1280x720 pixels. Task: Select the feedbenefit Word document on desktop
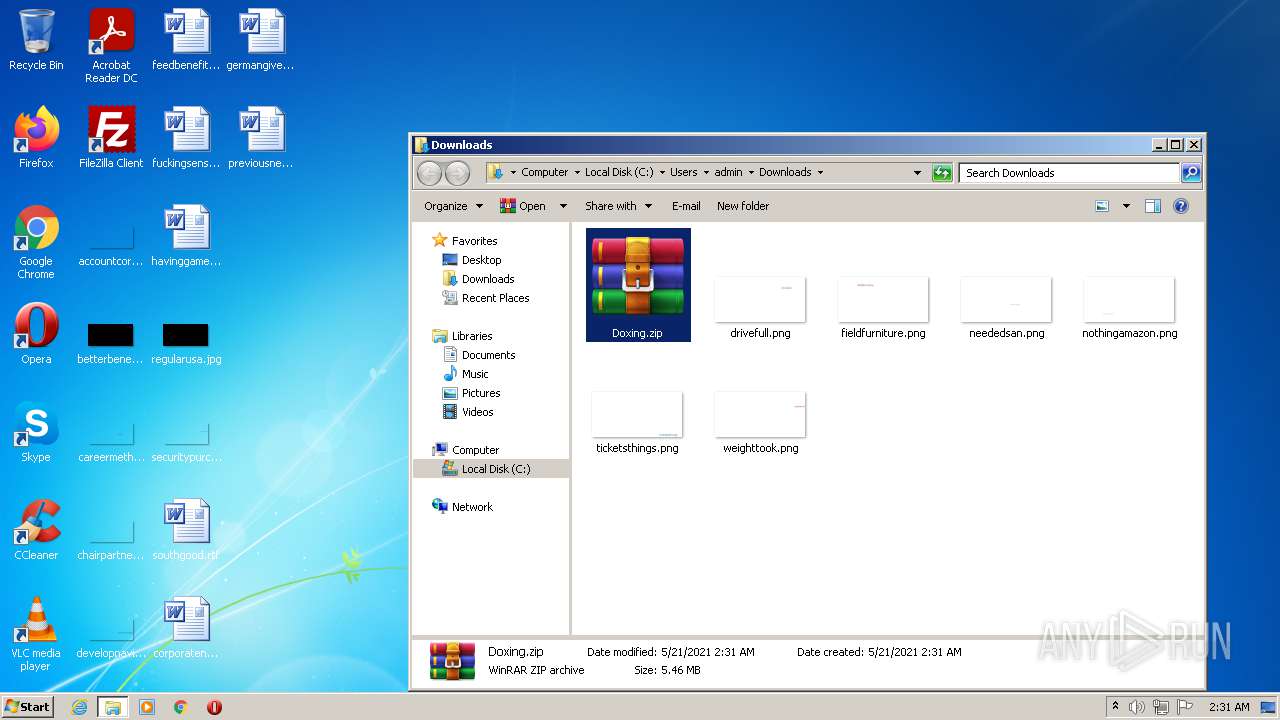point(186,40)
